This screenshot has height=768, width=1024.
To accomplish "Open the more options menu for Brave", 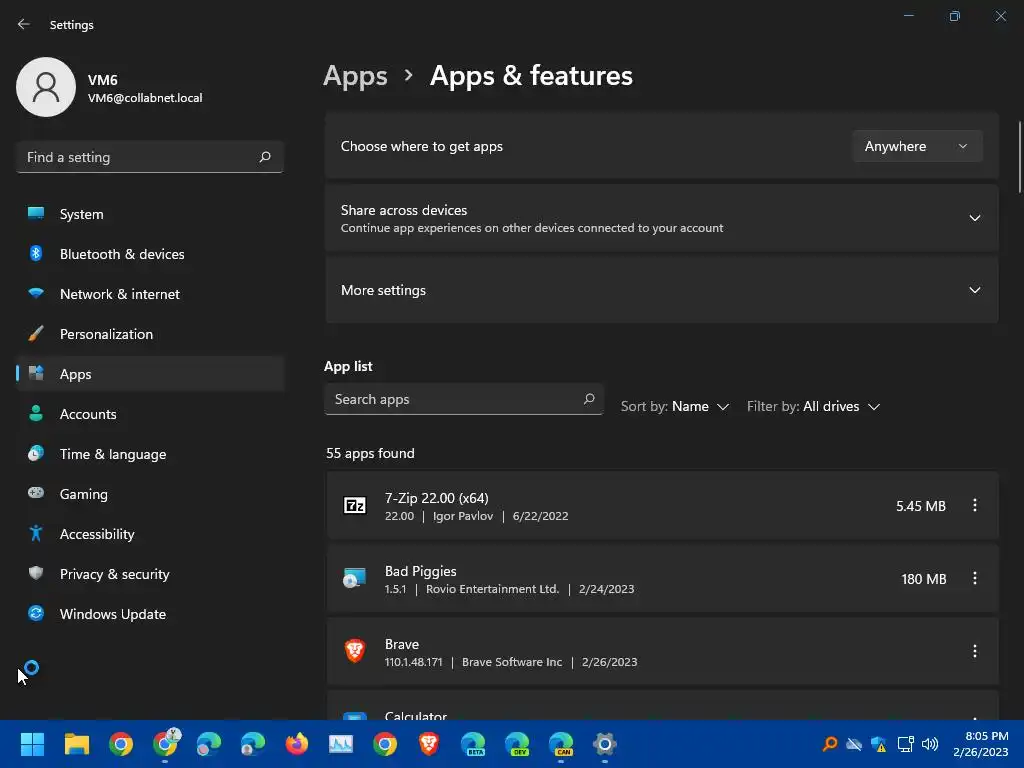I will (974, 651).
